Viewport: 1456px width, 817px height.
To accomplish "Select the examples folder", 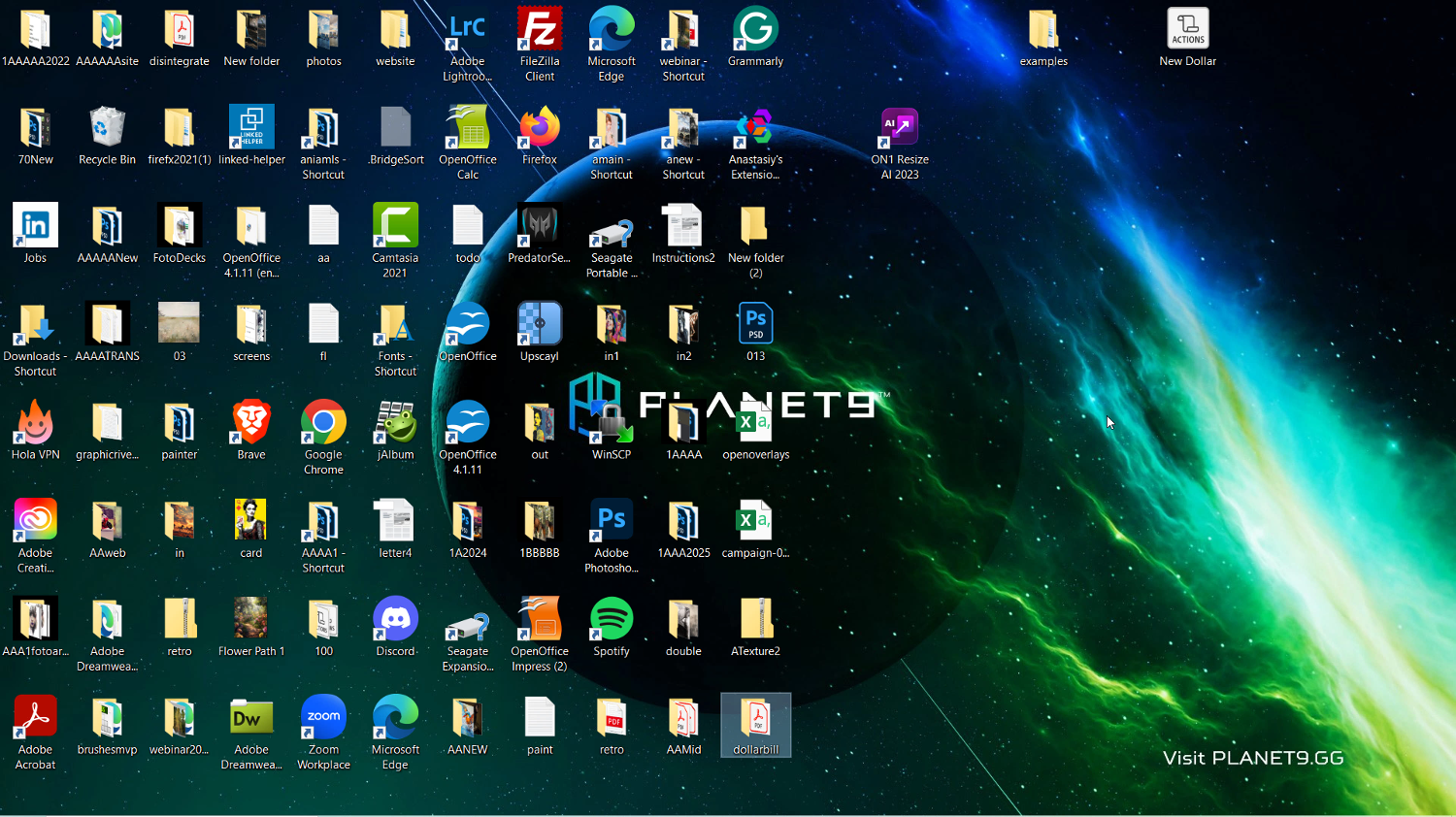I will point(1043,31).
